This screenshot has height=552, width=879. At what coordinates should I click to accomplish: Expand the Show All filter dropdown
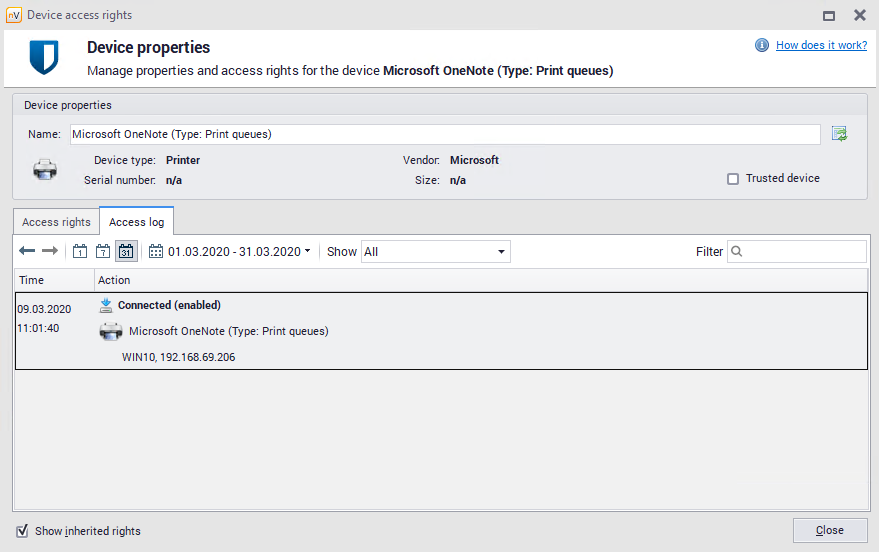pyautogui.click(x=435, y=252)
